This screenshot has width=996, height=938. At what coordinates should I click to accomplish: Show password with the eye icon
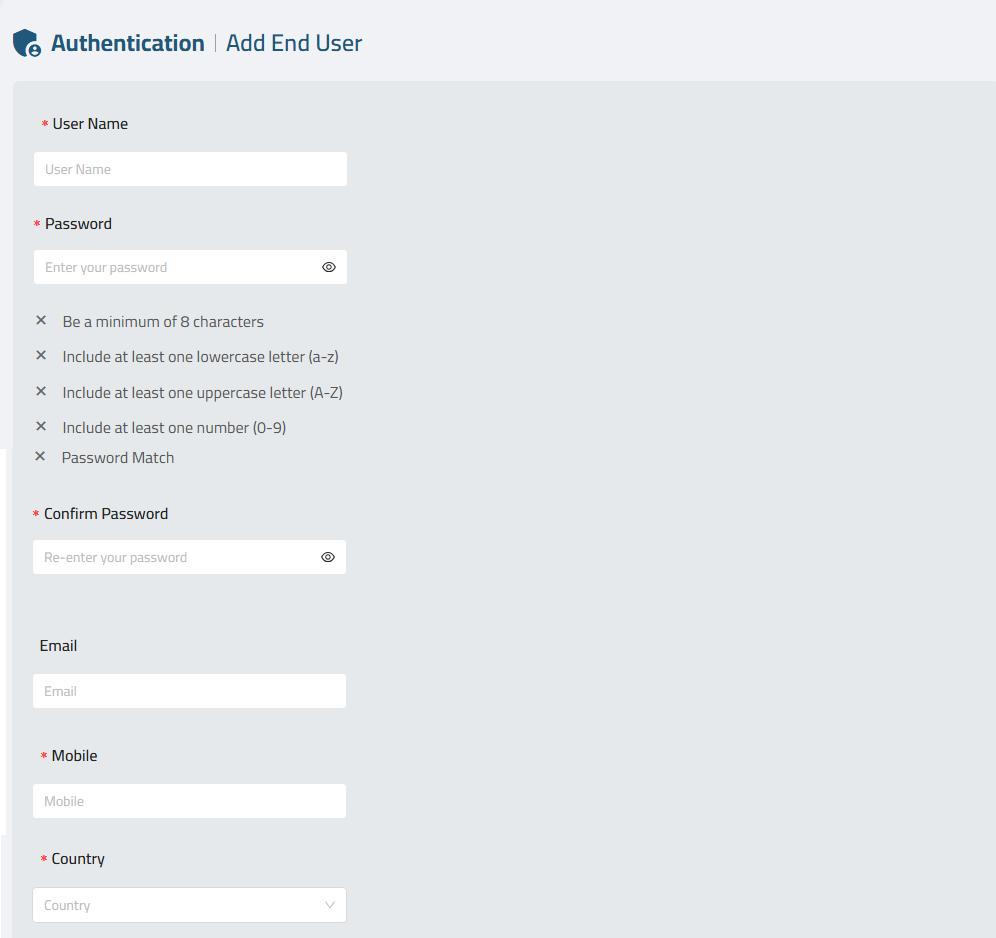click(x=328, y=267)
